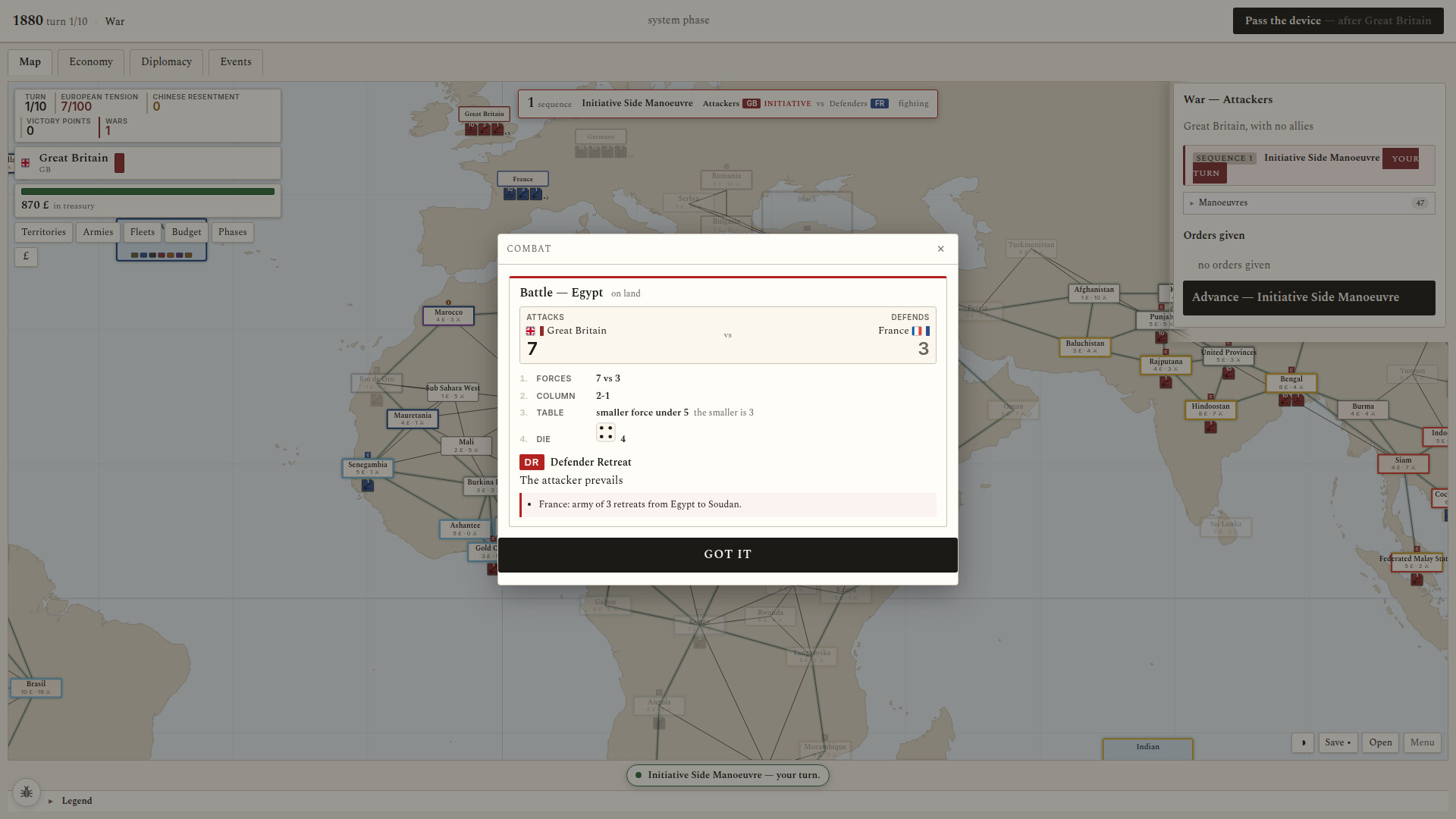Click the die showing four
The image size is (1456, 819).
(605, 433)
